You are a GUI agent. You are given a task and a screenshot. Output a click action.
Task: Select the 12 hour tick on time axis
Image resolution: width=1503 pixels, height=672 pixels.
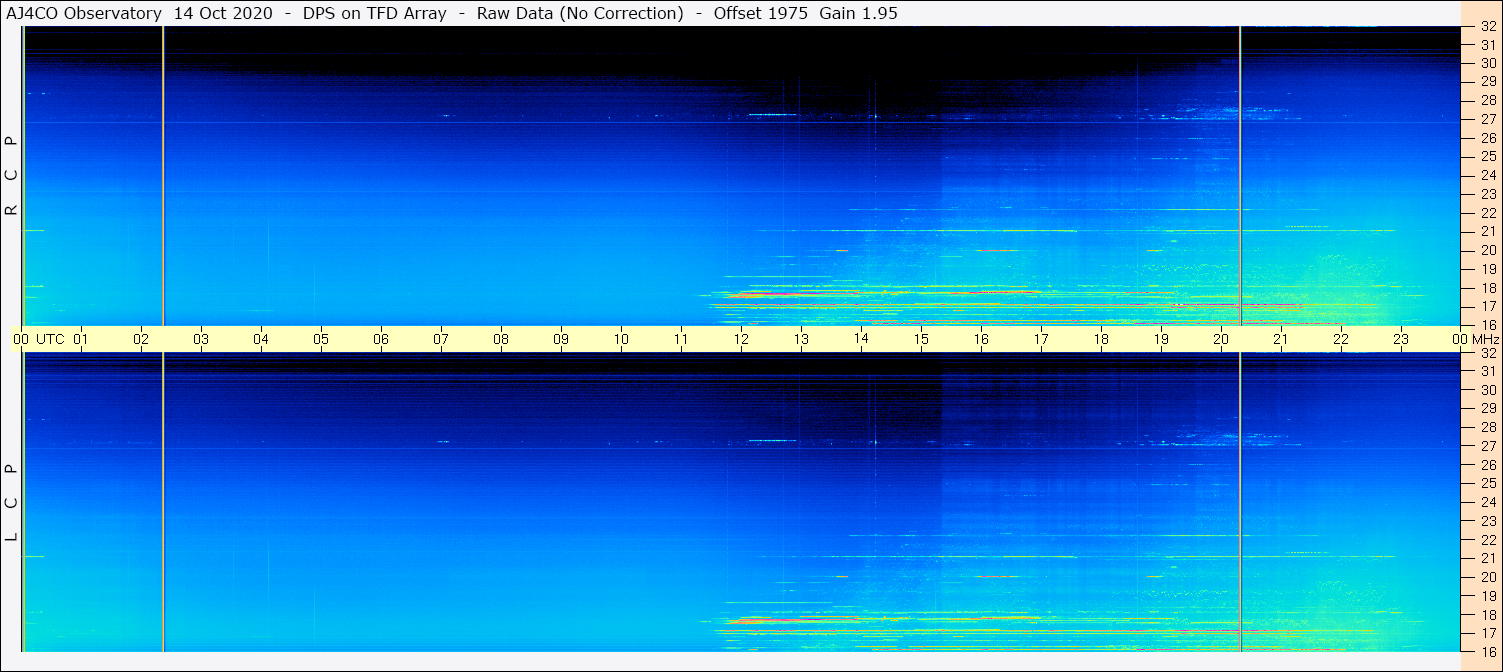click(741, 339)
